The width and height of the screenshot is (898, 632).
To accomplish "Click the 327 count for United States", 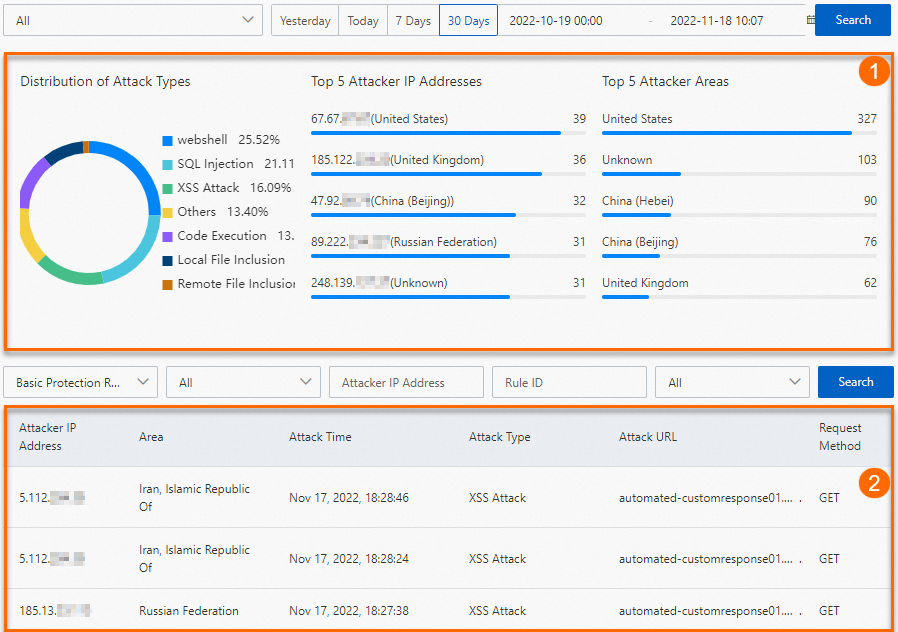I will point(867,119).
